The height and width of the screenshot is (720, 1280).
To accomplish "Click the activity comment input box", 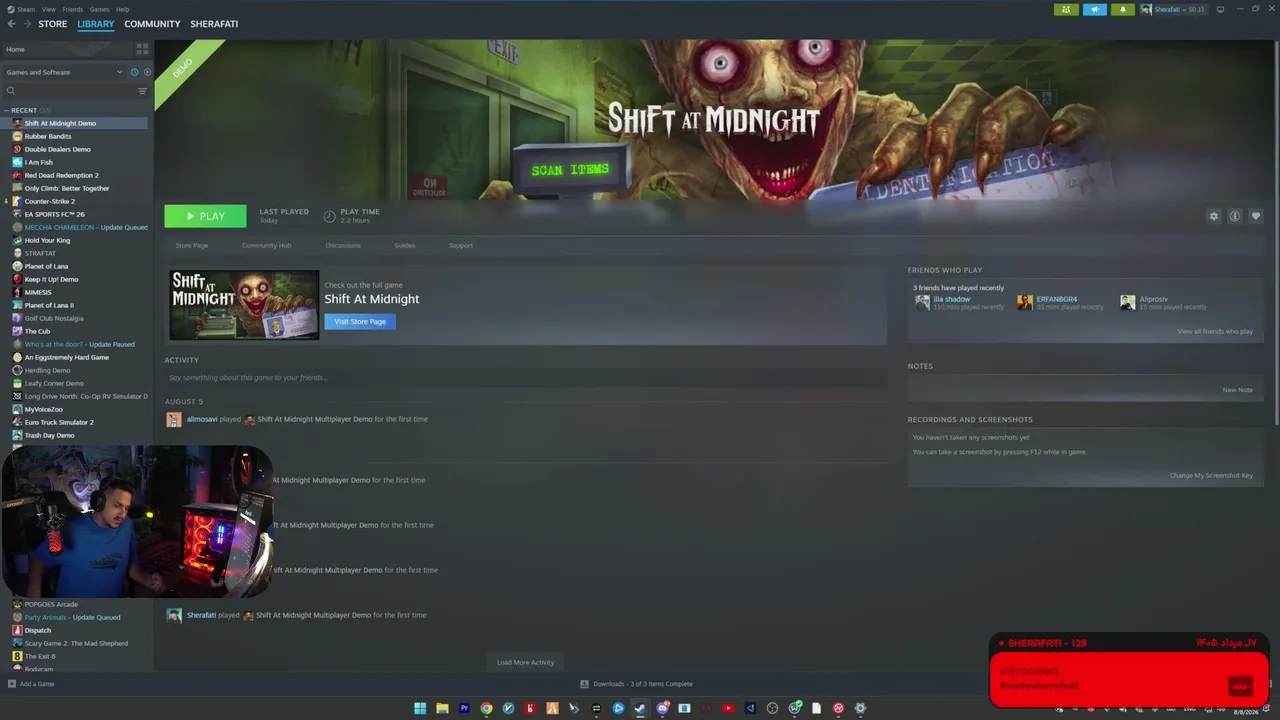I will coord(525,378).
